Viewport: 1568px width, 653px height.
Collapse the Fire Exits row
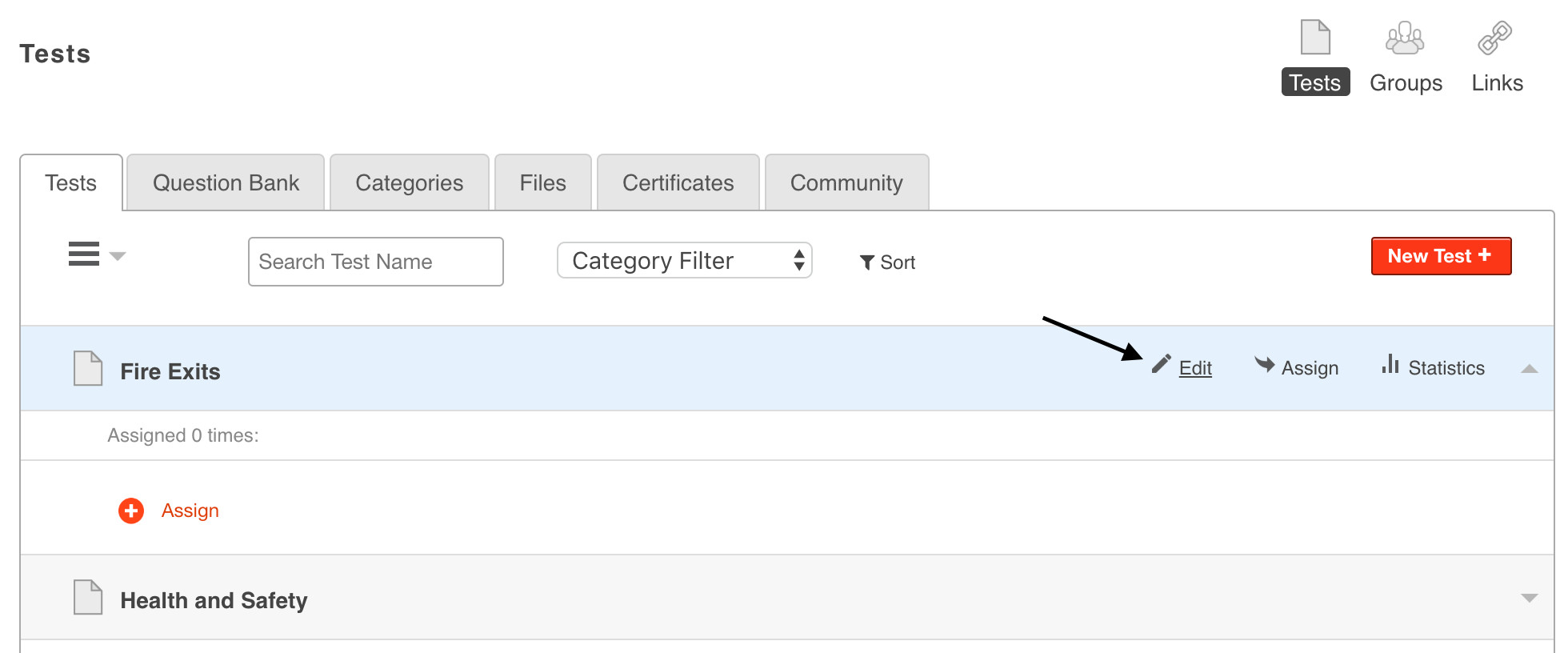click(x=1529, y=369)
